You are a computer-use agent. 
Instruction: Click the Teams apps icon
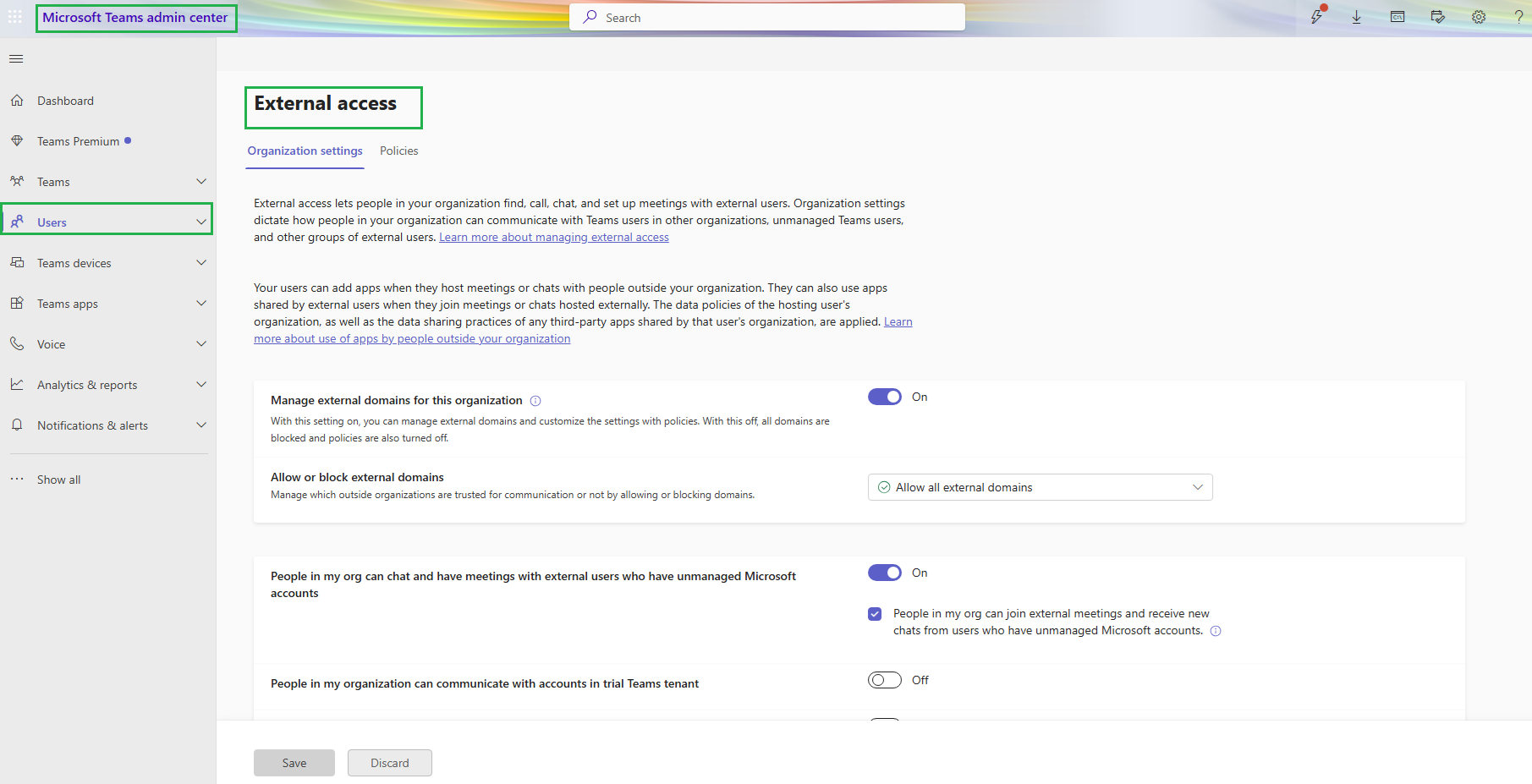pos(17,304)
